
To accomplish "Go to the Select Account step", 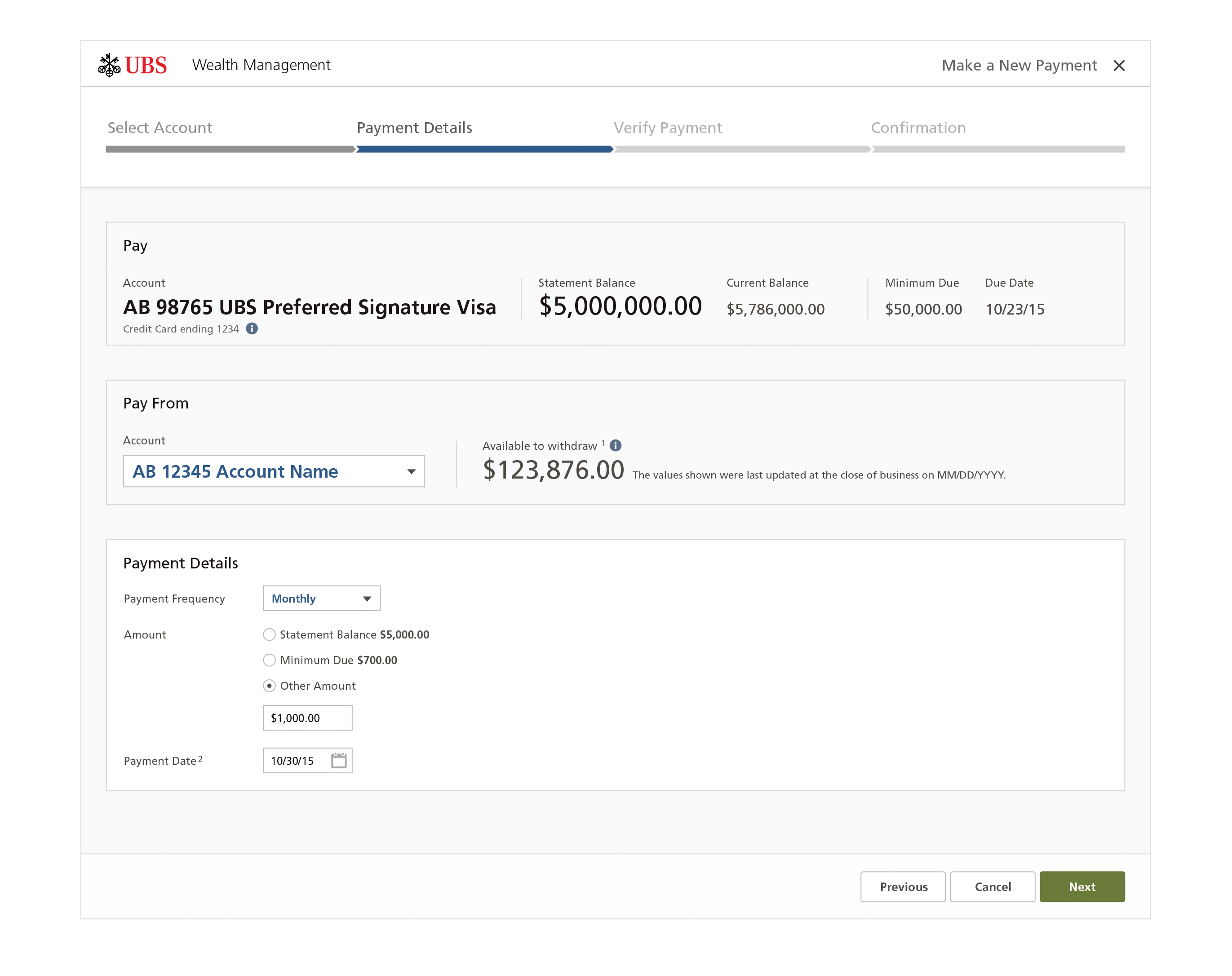I will 160,128.
